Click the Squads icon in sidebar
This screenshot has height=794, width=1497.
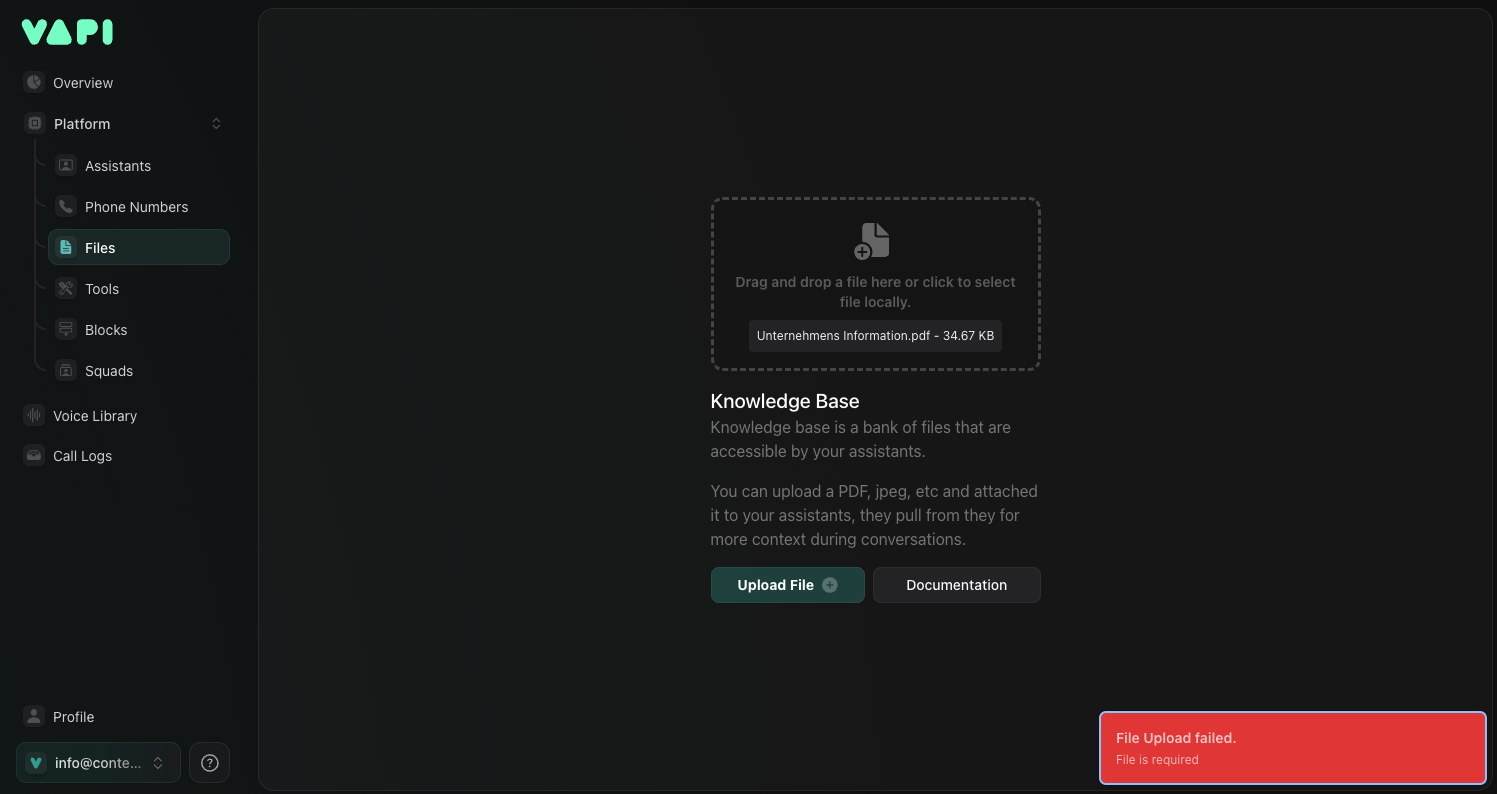66,371
